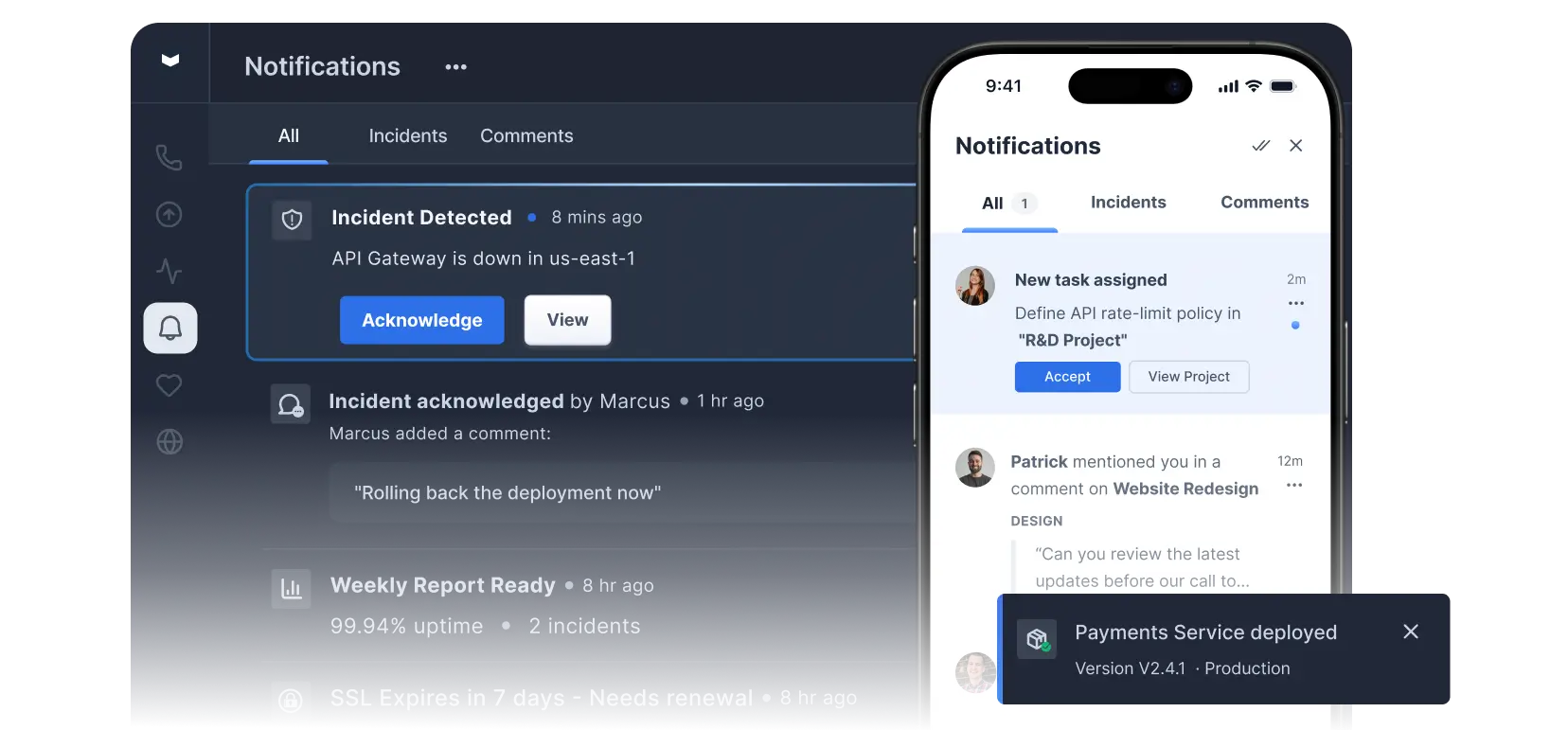Image resolution: width=1568 pixels, height=730 pixels.
Task: Click unread blue dot on New task assigned
Action: pos(1295,326)
